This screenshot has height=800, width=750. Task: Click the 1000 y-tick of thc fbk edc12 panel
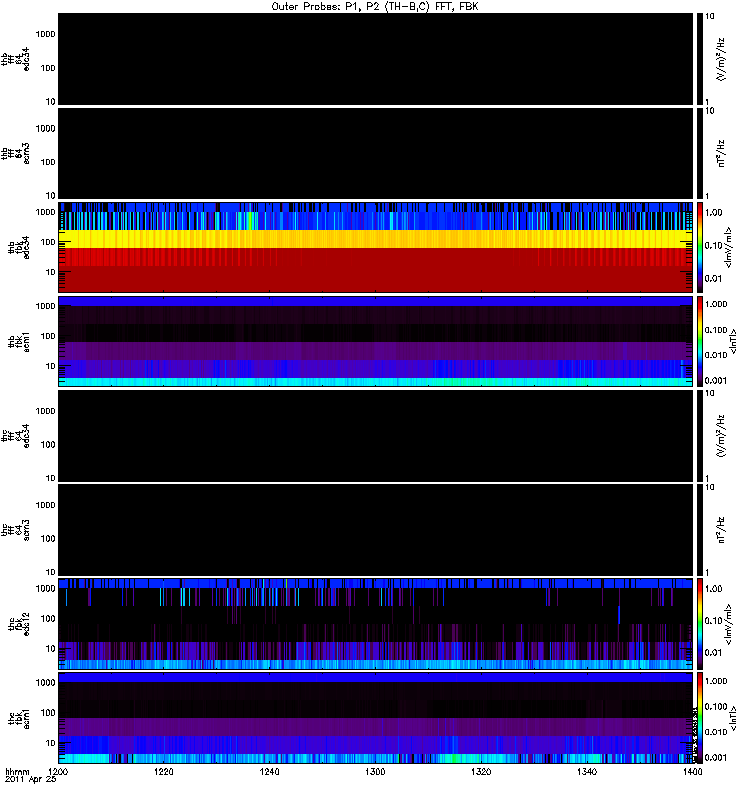point(45,588)
